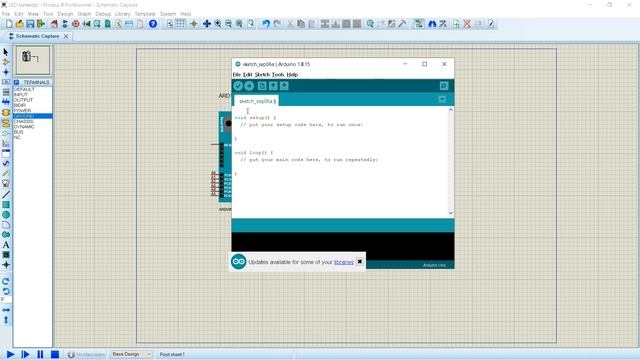Open Serial Monitor in Arduino IDE
This screenshot has height=360, width=640.
coord(444,86)
